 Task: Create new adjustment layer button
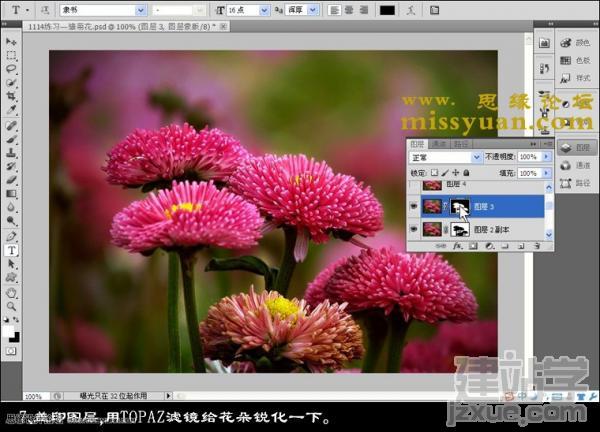(489, 246)
